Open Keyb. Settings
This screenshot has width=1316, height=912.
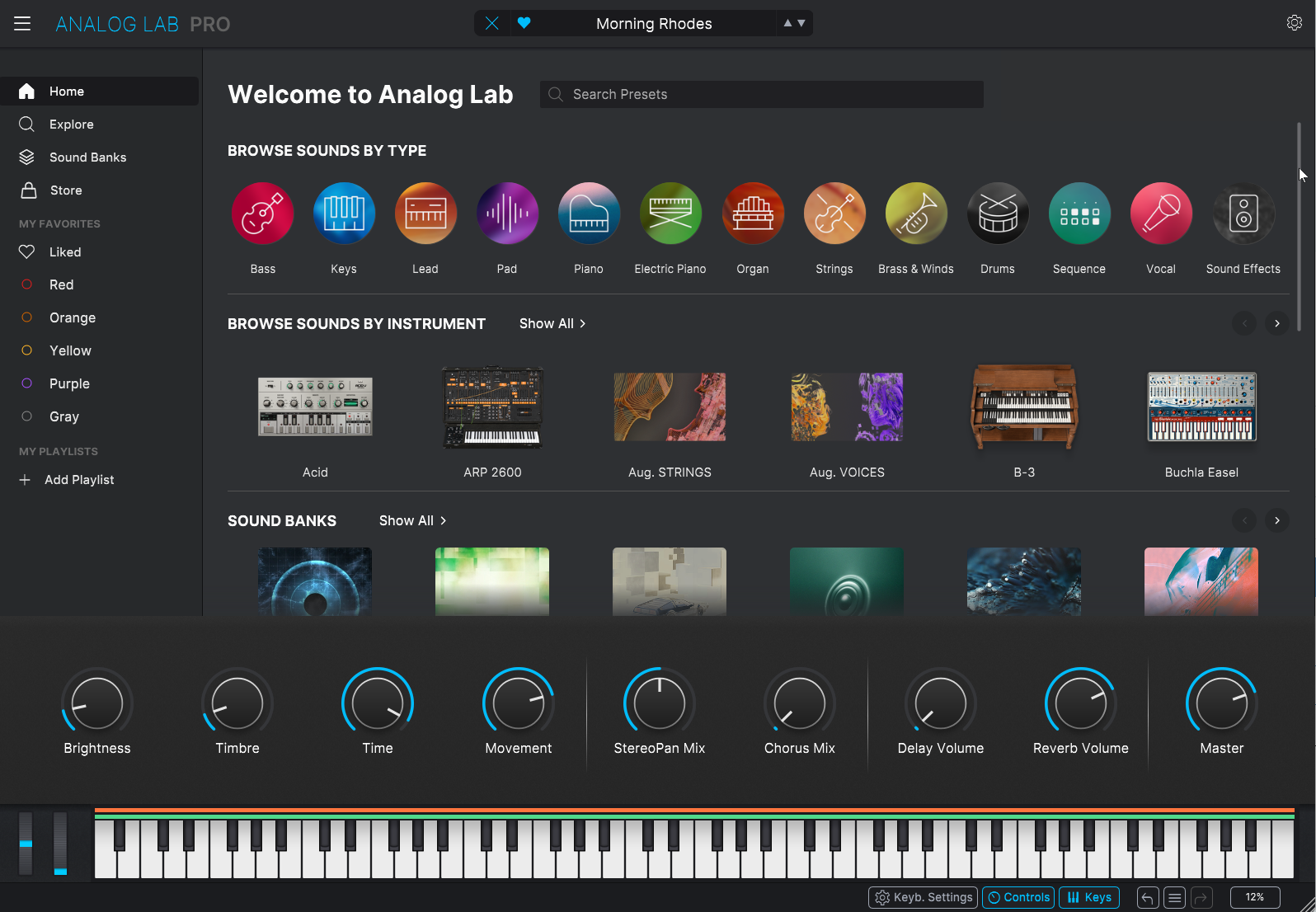924,897
